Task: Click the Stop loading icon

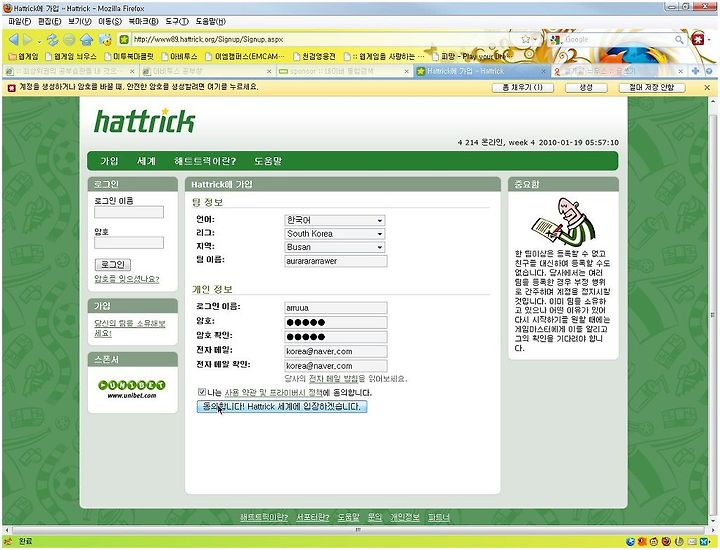Action: tap(69, 40)
